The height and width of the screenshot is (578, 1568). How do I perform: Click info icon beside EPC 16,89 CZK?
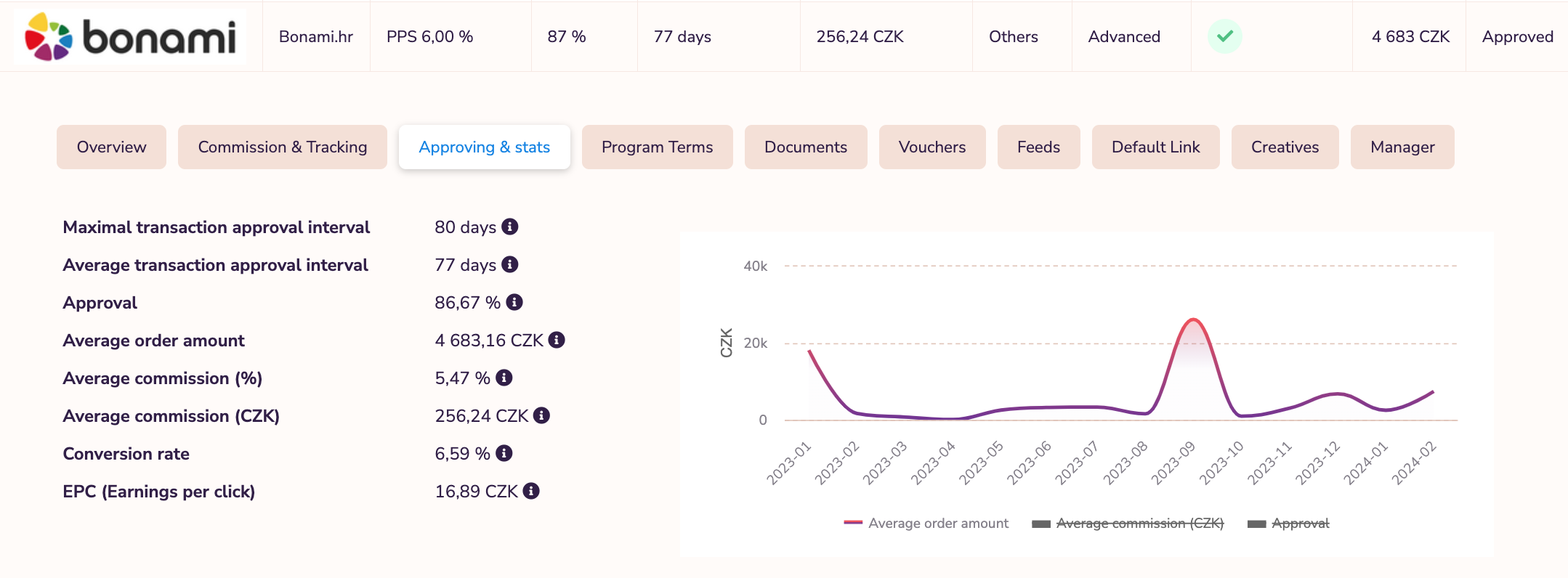click(531, 491)
